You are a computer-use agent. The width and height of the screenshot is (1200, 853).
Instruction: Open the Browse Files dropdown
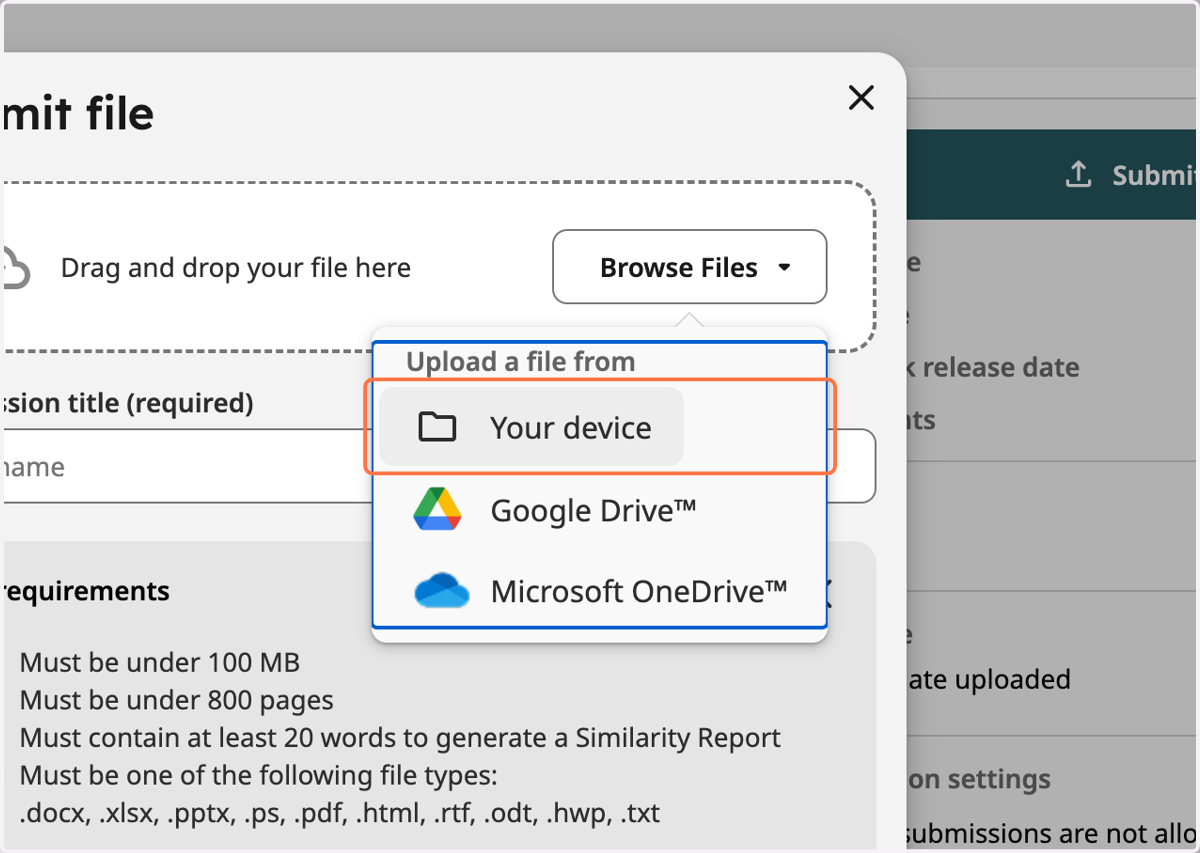pyautogui.click(x=690, y=267)
